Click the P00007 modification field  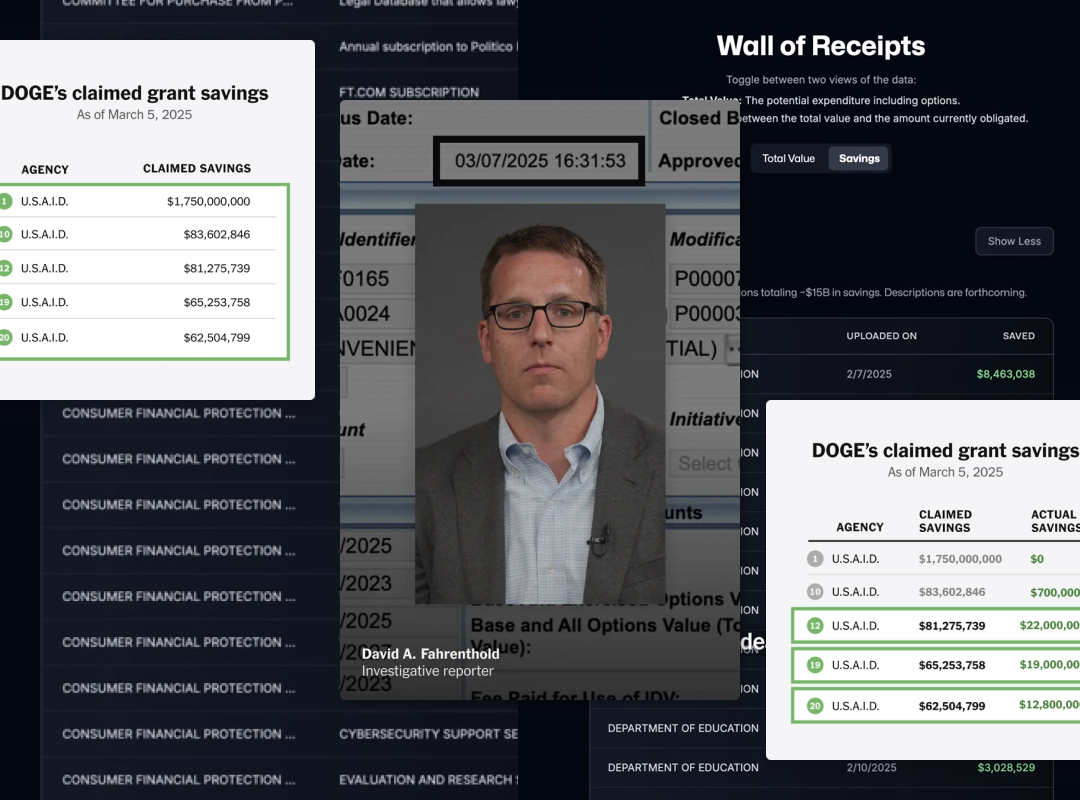click(x=705, y=278)
